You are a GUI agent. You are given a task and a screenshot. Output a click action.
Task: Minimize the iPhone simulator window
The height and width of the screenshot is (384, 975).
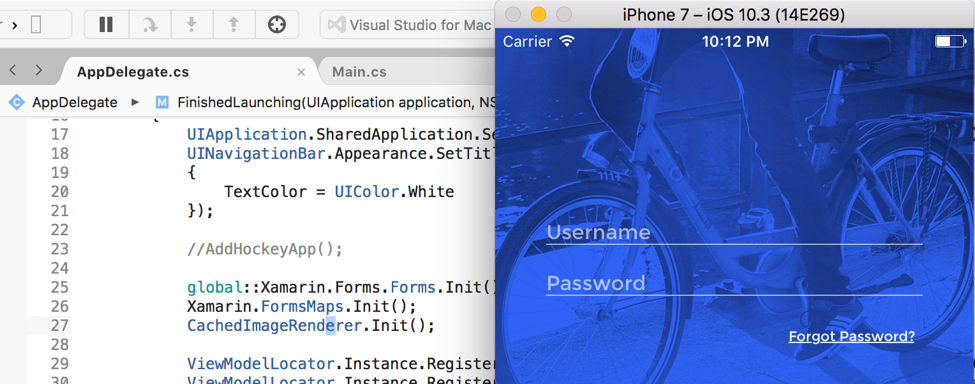click(538, 14)
